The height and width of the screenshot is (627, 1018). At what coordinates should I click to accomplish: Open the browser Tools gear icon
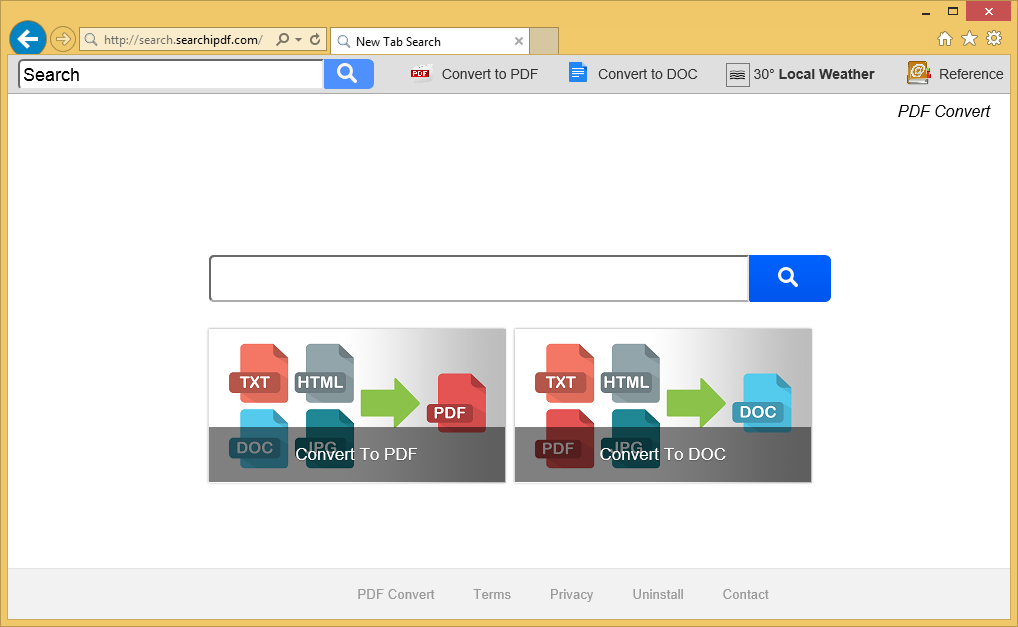click(994, 39)
